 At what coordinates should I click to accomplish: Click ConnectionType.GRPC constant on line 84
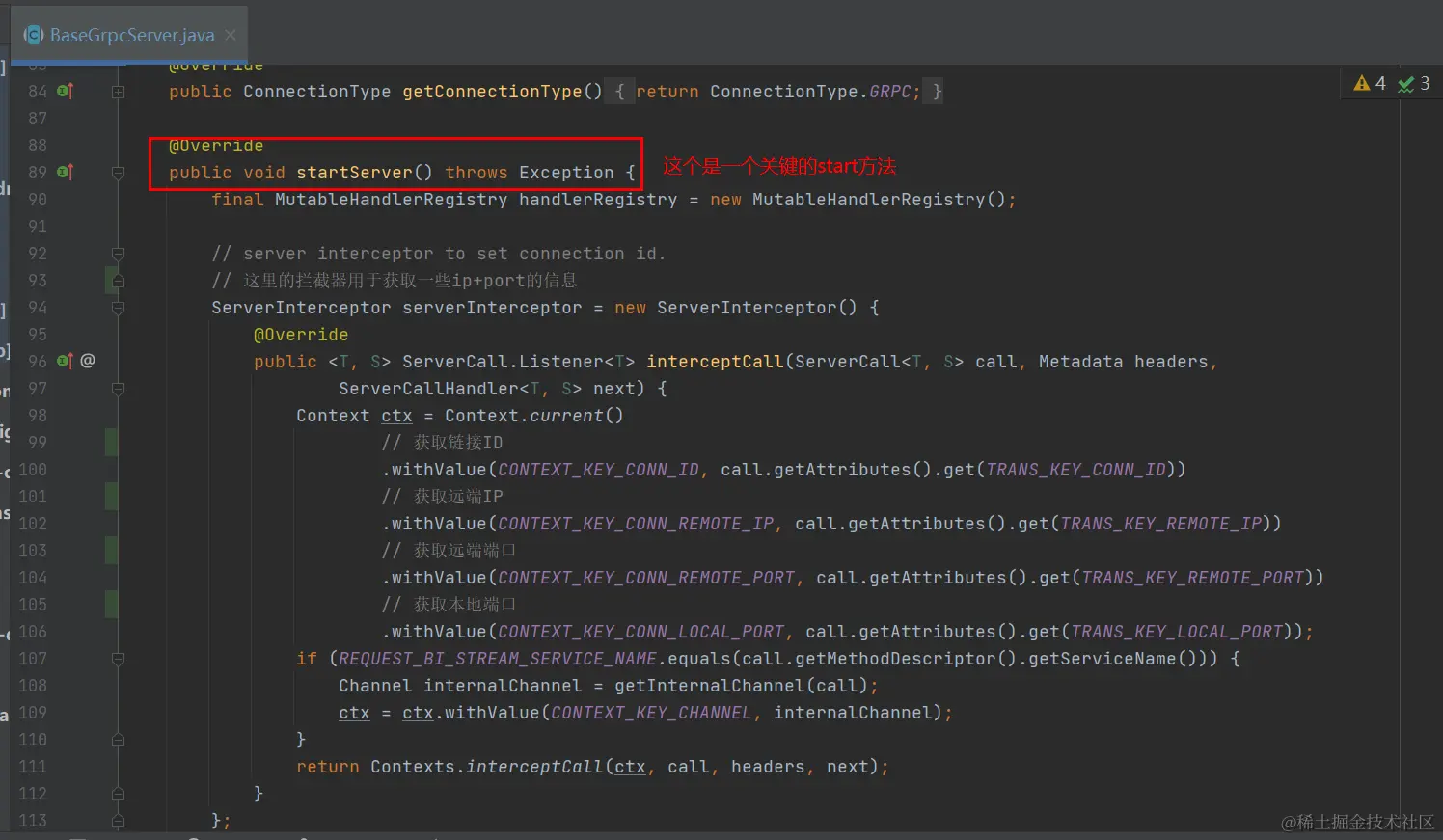coord(810,92)
